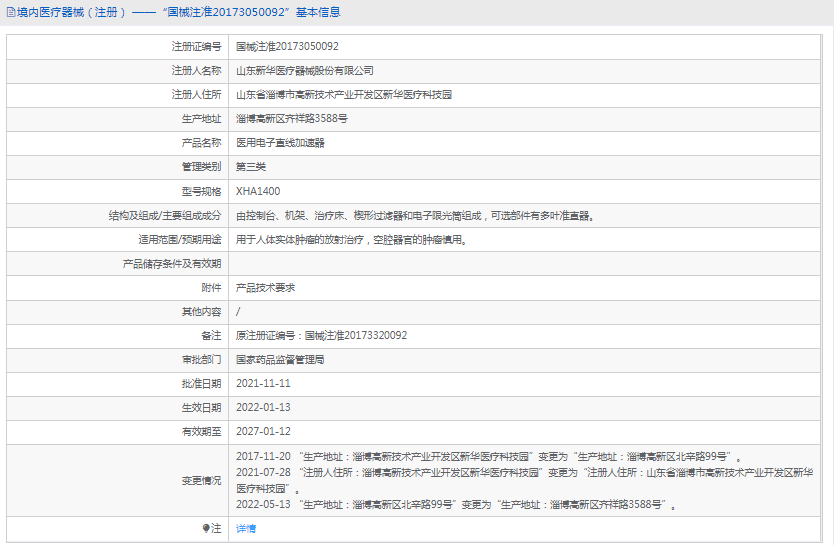Select the page title 境内医疗器械（注册）
The width and height of the screenshot is (834, 545).
click(72, 12)
